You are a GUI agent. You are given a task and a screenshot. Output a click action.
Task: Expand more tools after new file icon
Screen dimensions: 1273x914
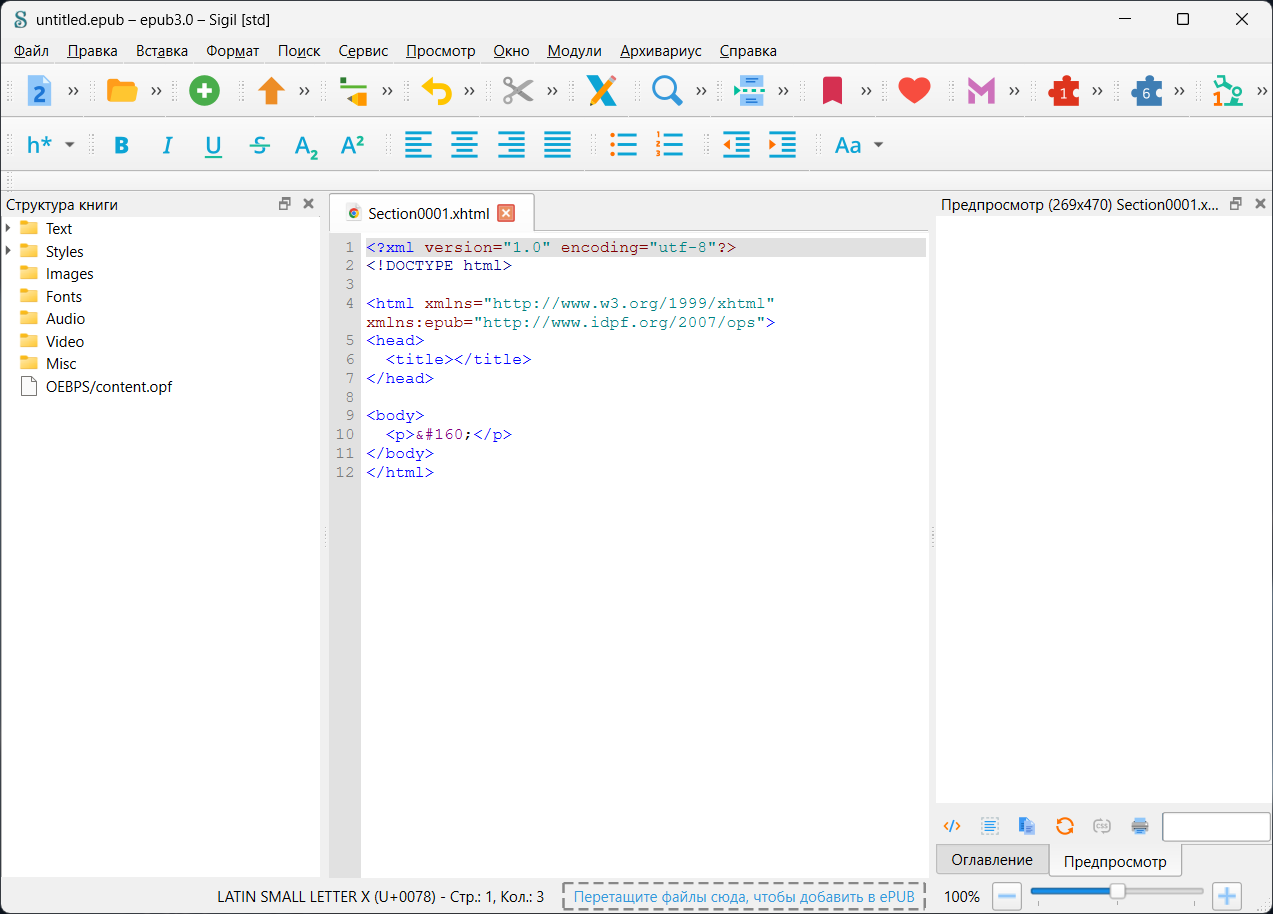[73, 91]
